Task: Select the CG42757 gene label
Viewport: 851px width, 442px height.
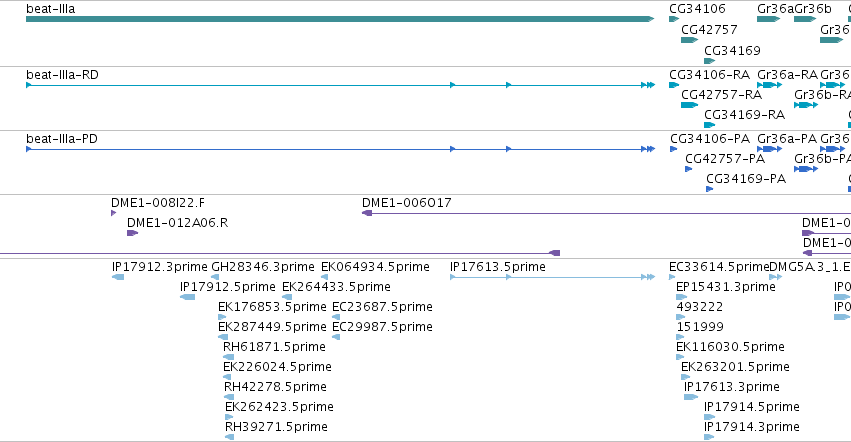Action: (709, 29)
